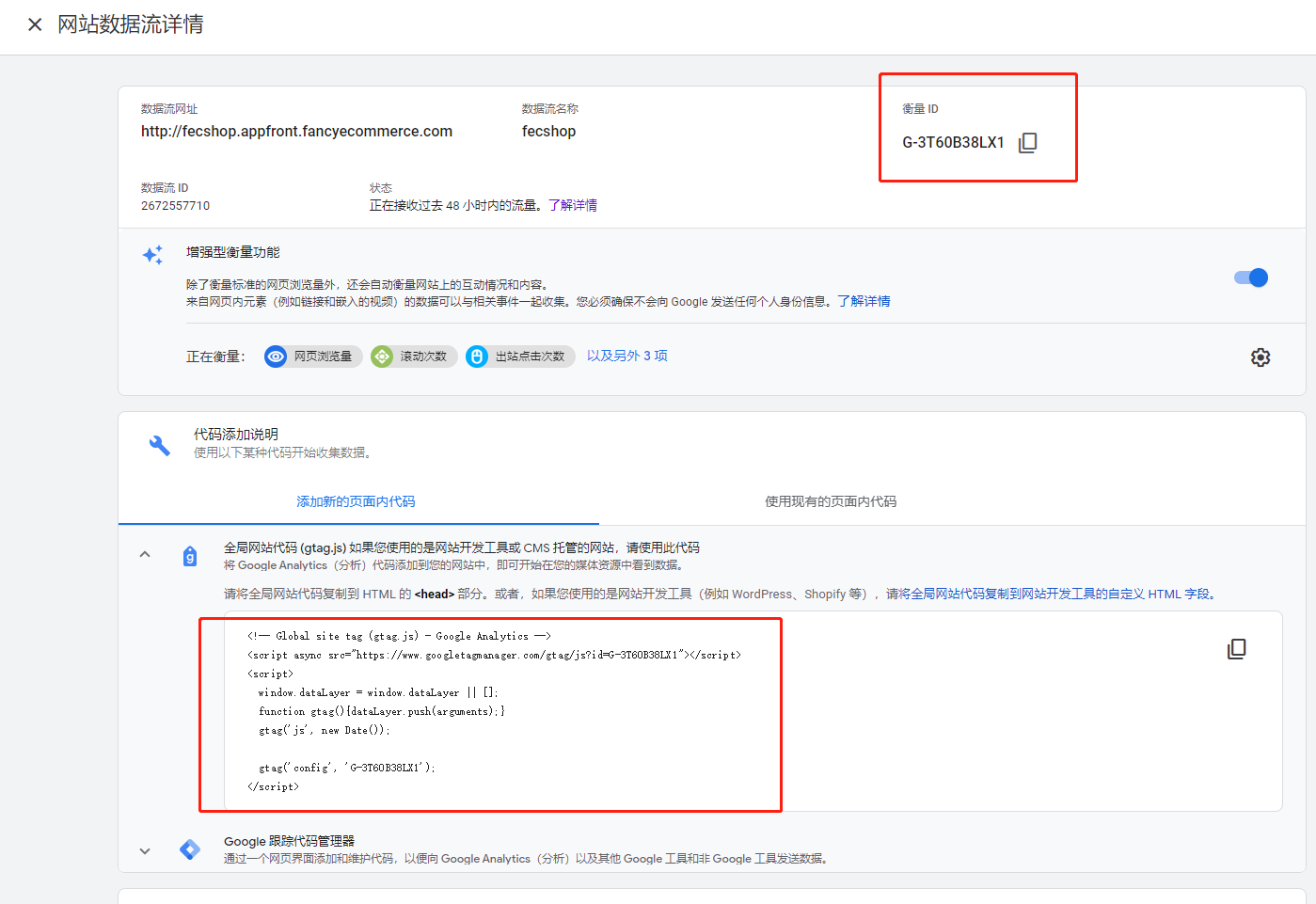Image resolution: width=1316 pixels, height=904 pixels.
Task: Click the outbound clicks chip
Action: point(520,357)
